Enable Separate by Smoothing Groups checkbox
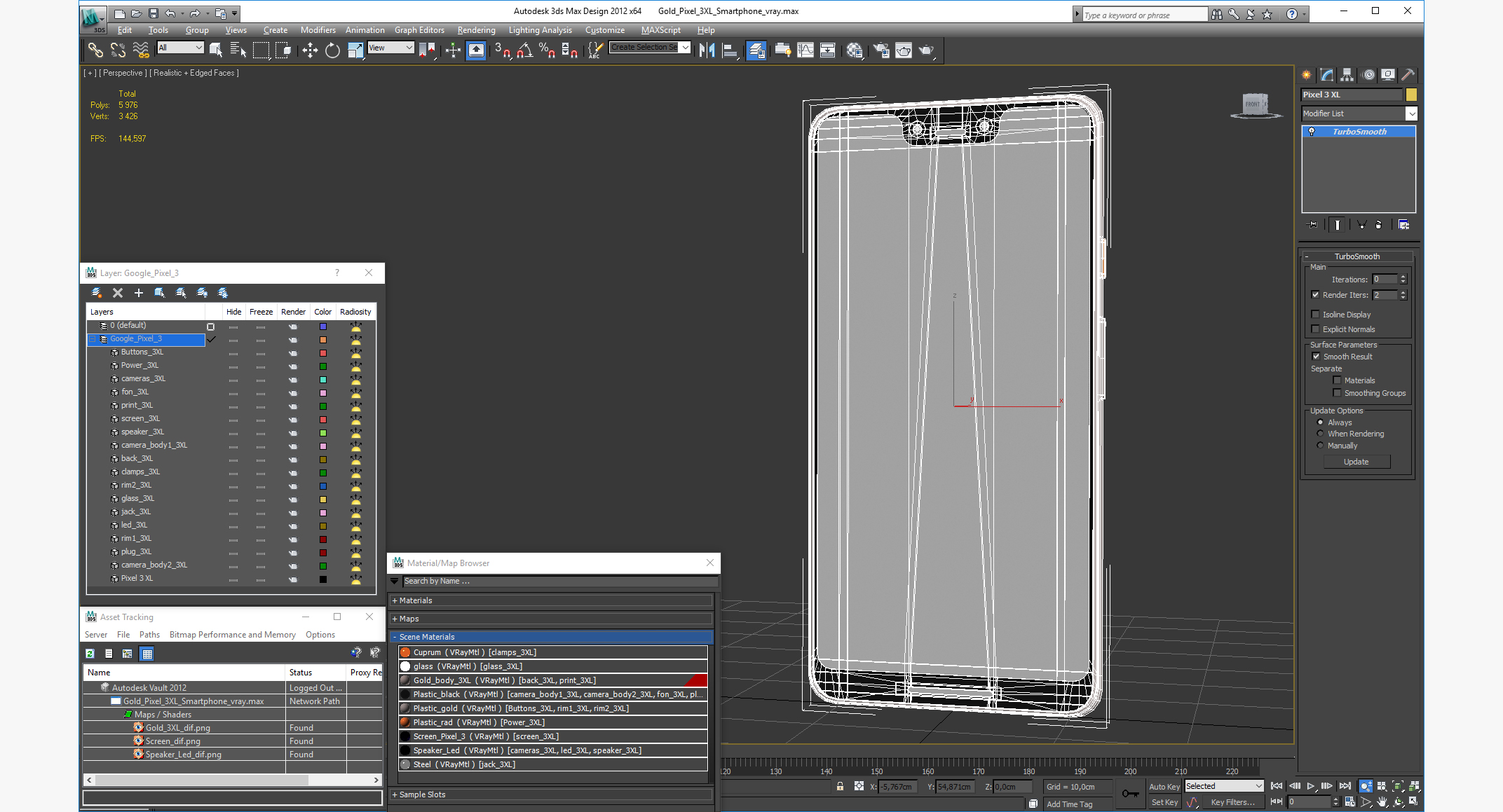This screenshot has width=1503, height=812. [x=1337, y=393]
